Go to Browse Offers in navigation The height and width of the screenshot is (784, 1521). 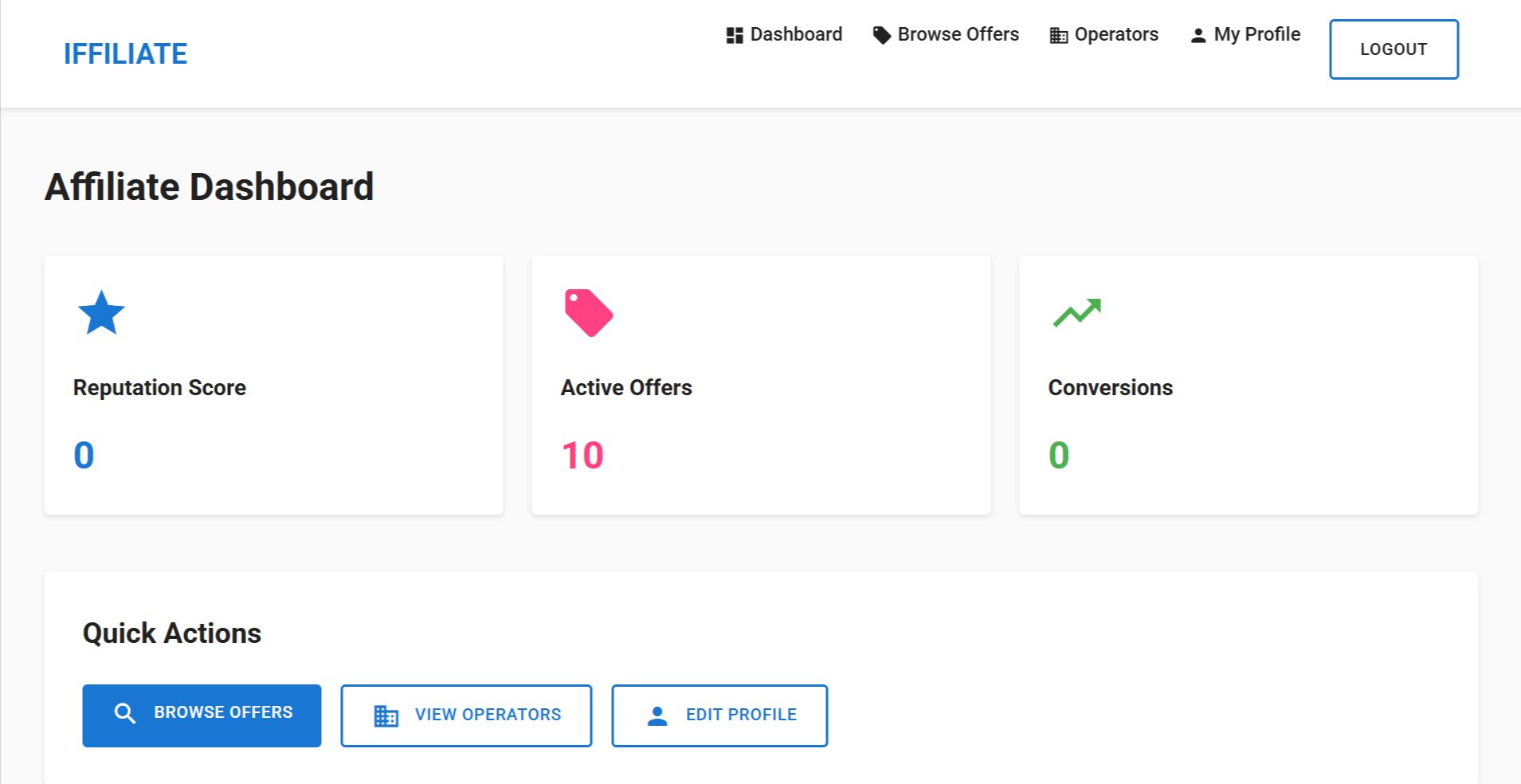(x=946, y=34)
